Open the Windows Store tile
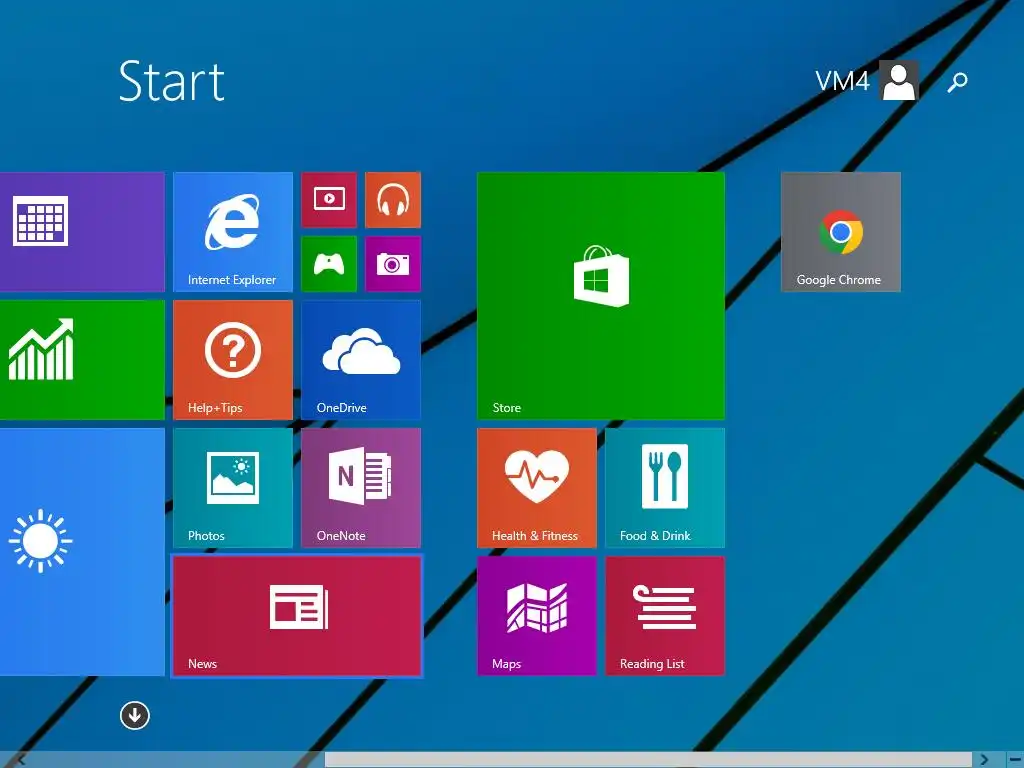This screenshot has width=1024, height=768. tap(601, 296)
